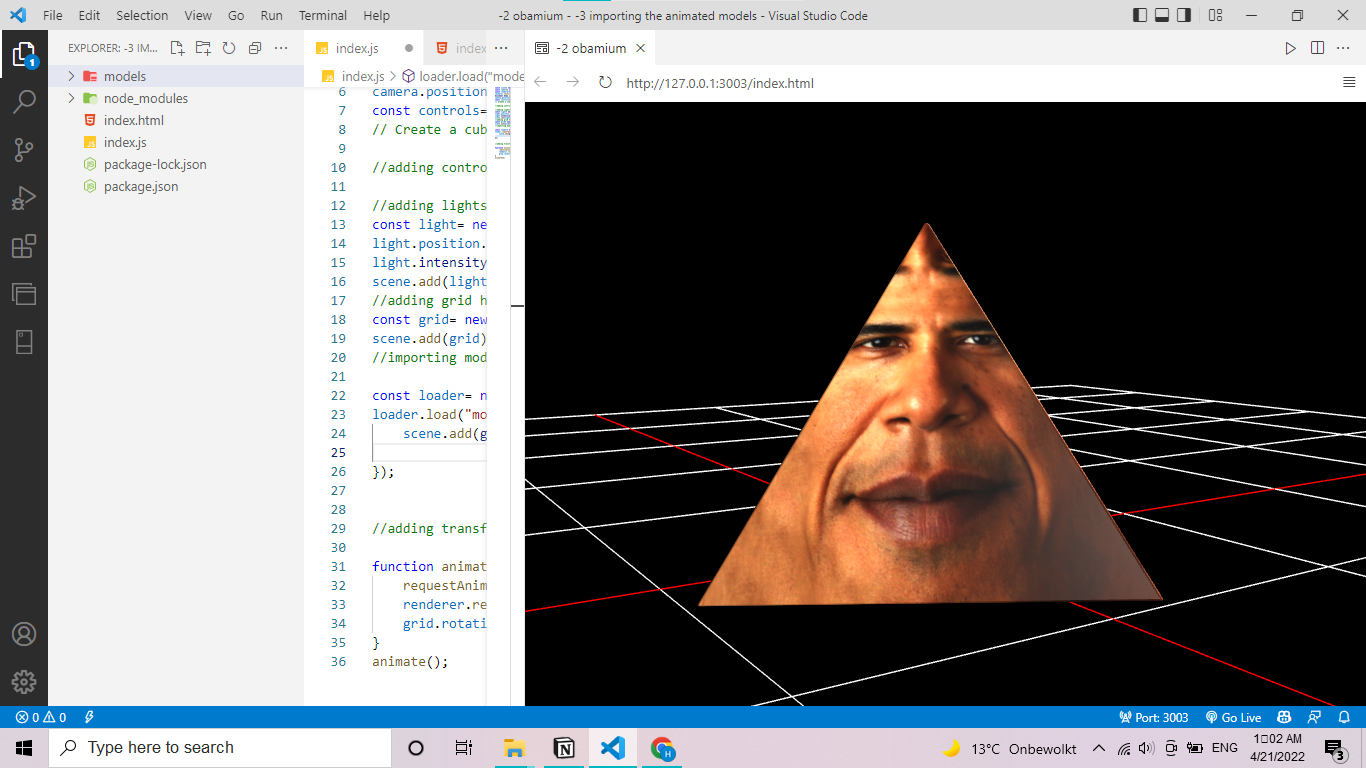1366x768 pixels.
Task: Open the File menu
Action: click(53, 15)
